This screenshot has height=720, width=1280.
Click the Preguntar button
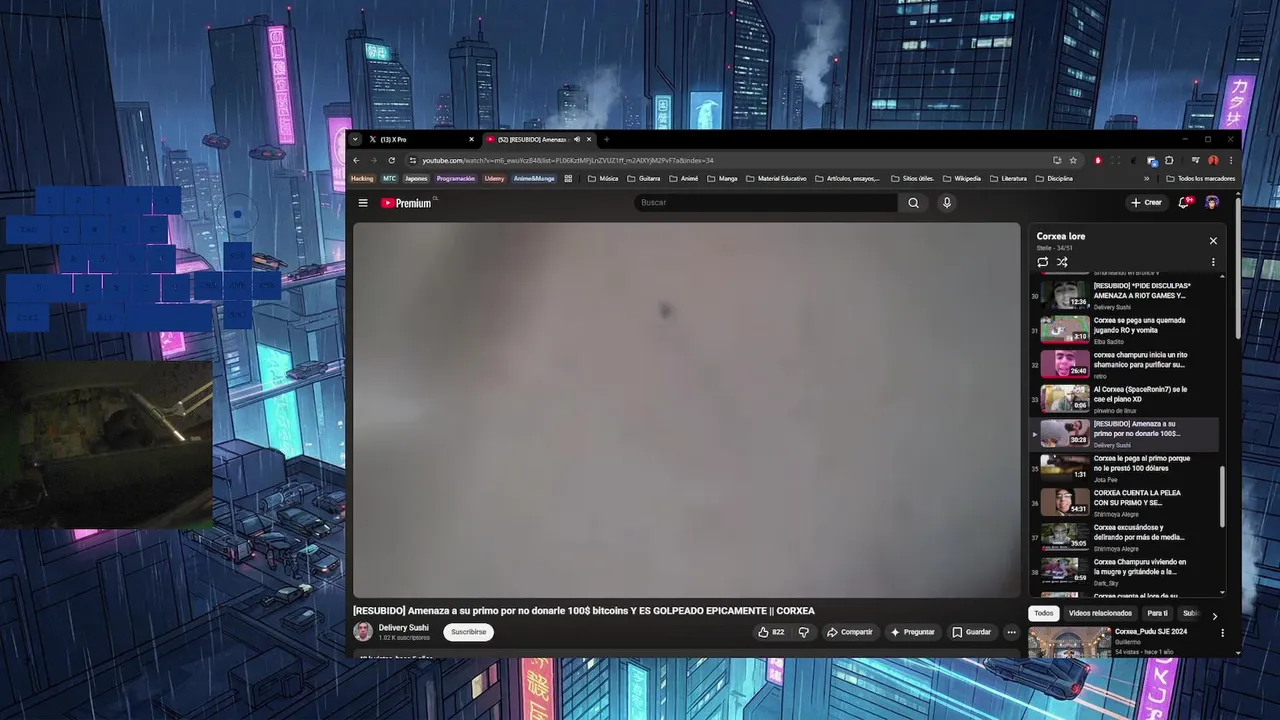tap(912, 632)
